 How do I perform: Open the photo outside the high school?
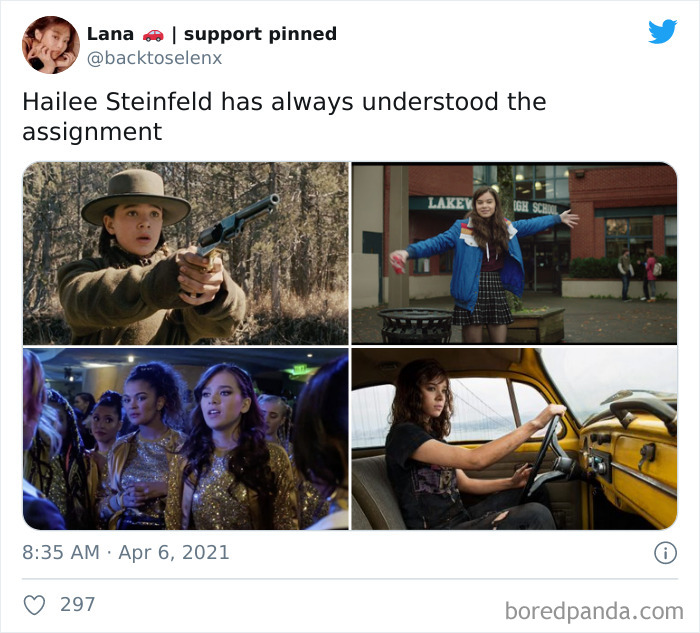click(x=514, y=253)
